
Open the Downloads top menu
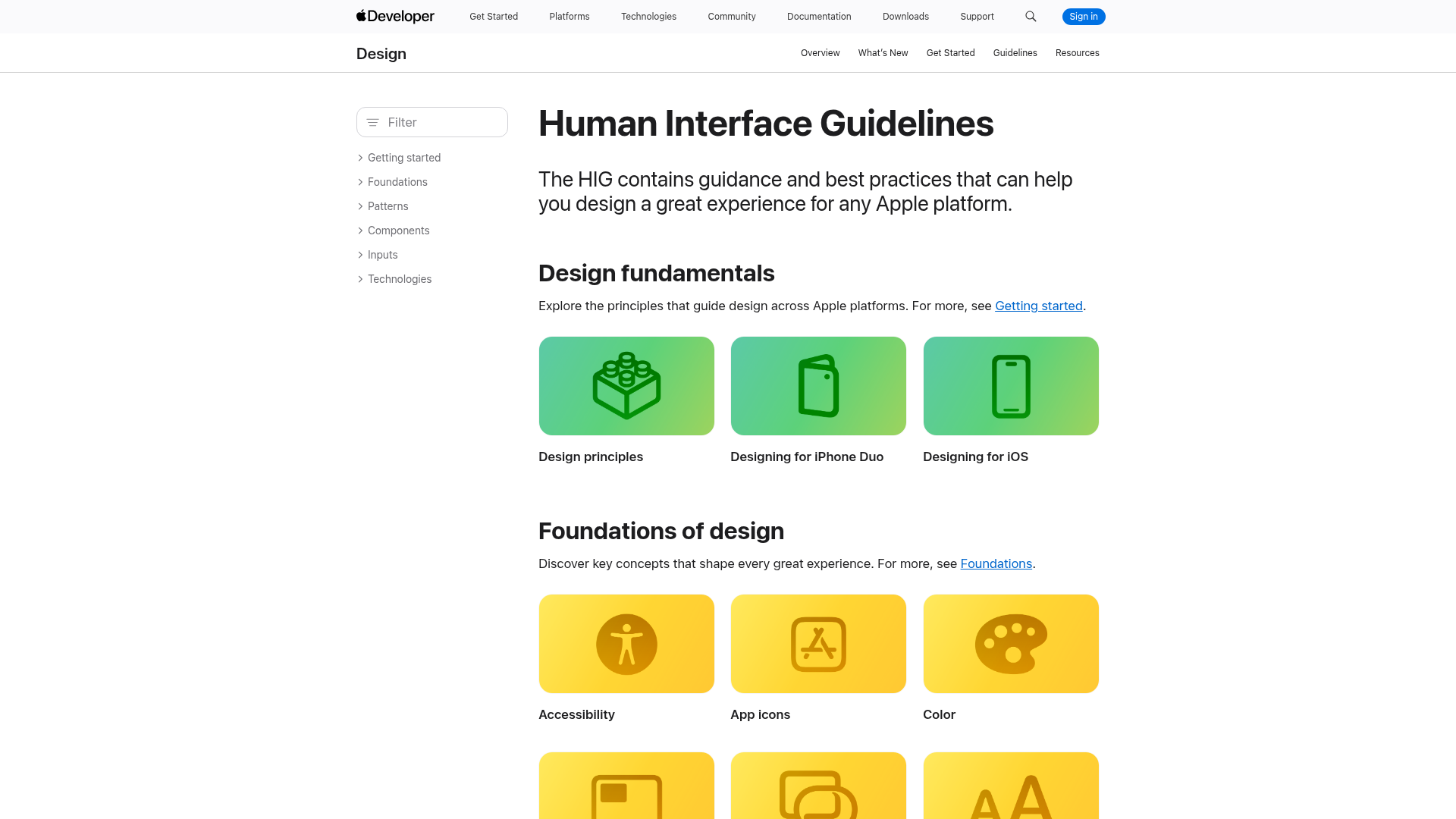pyautogui.click(x=905, y=17)
